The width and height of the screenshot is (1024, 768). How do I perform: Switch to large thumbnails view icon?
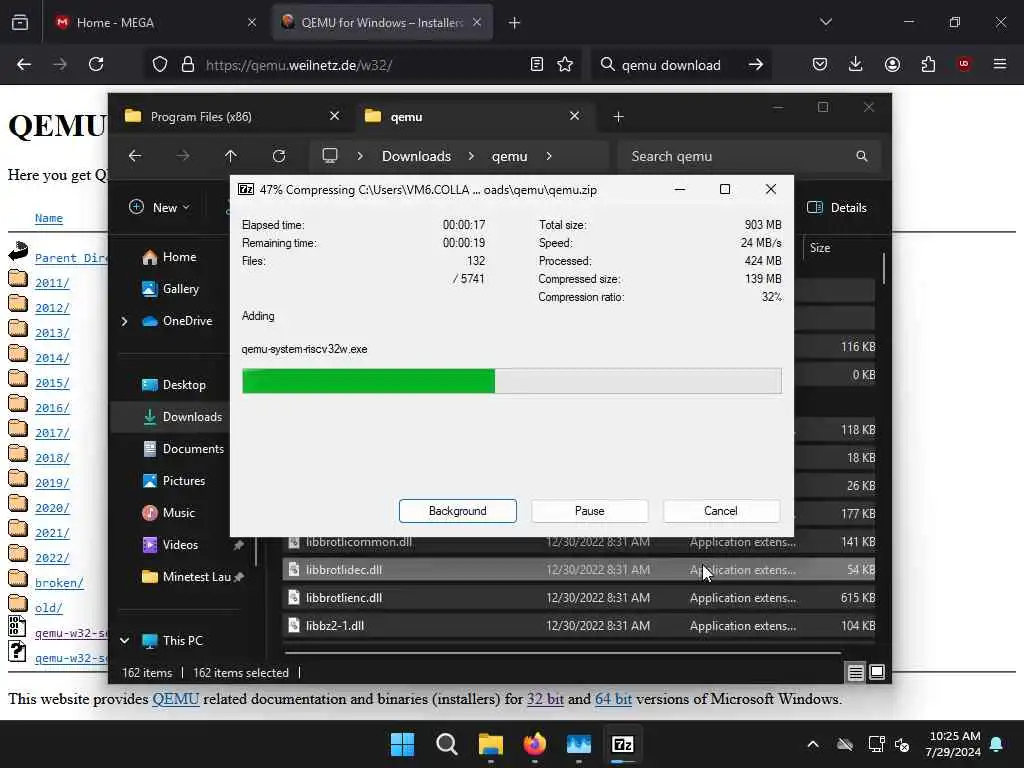(877, 672)
